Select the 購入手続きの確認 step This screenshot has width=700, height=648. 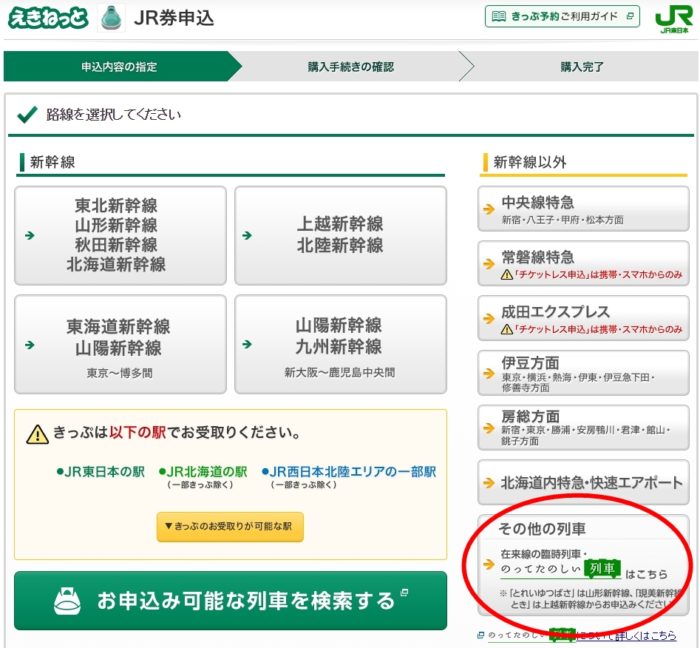pos(350,66)
